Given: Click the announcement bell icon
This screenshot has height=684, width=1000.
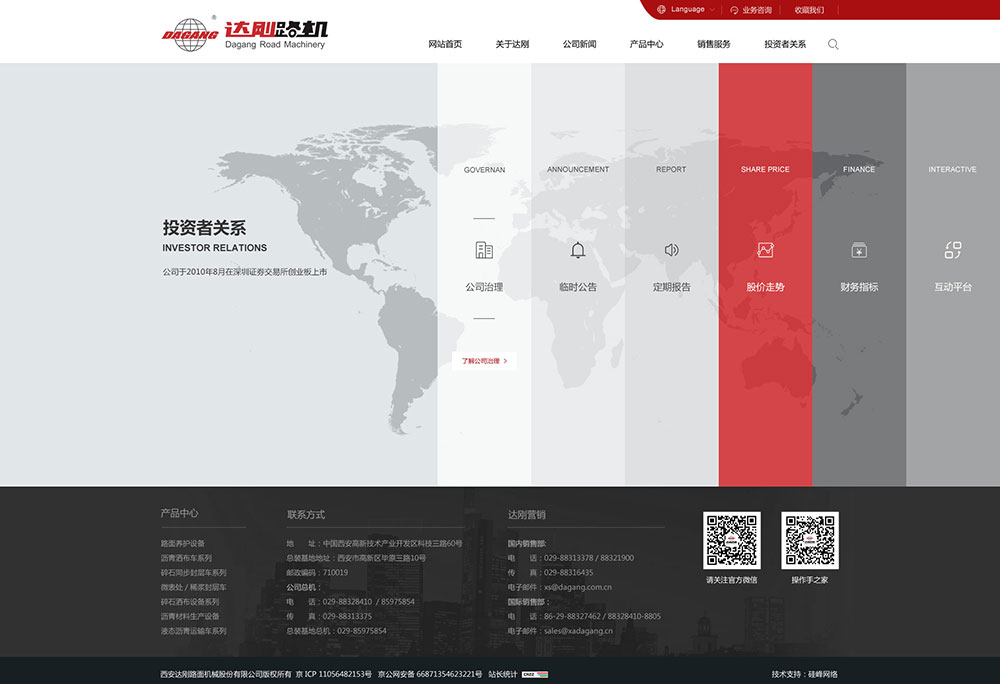Looking at the screenshot, I should (x=578, y=250).
